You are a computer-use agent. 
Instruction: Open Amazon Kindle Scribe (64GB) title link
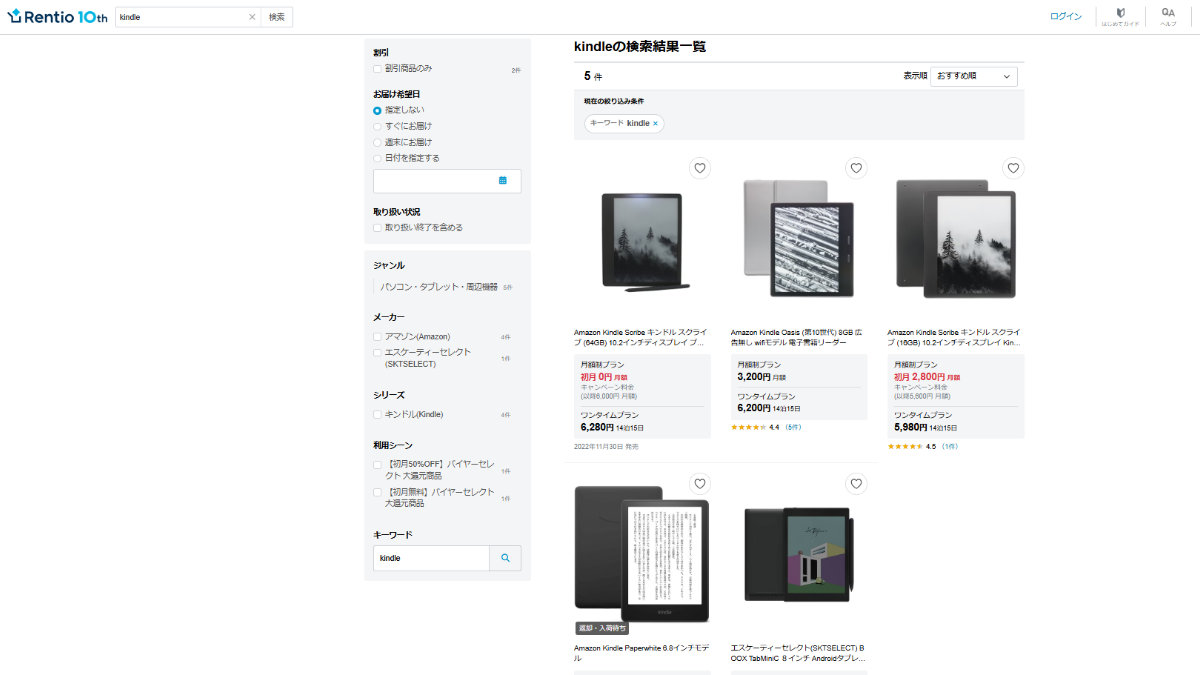(x=641, y=337)
